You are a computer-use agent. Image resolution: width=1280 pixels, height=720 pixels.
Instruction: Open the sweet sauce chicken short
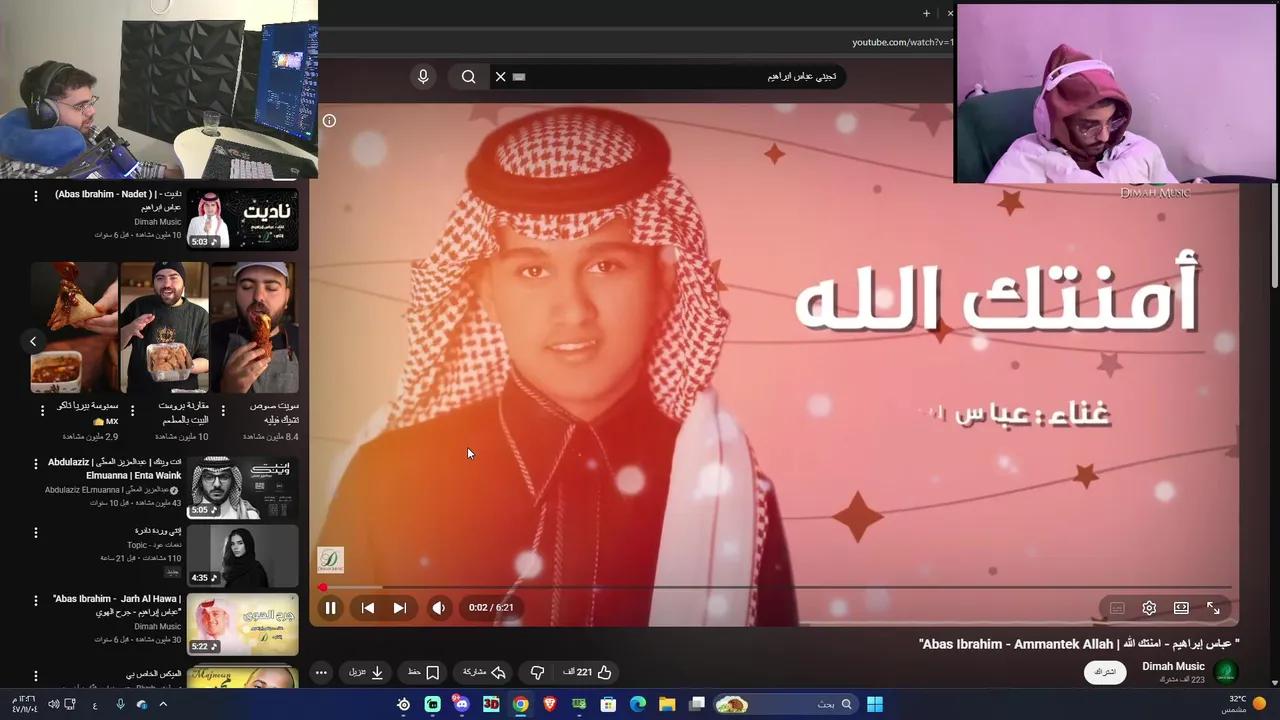pyautogui.click(x=254, y=328)
